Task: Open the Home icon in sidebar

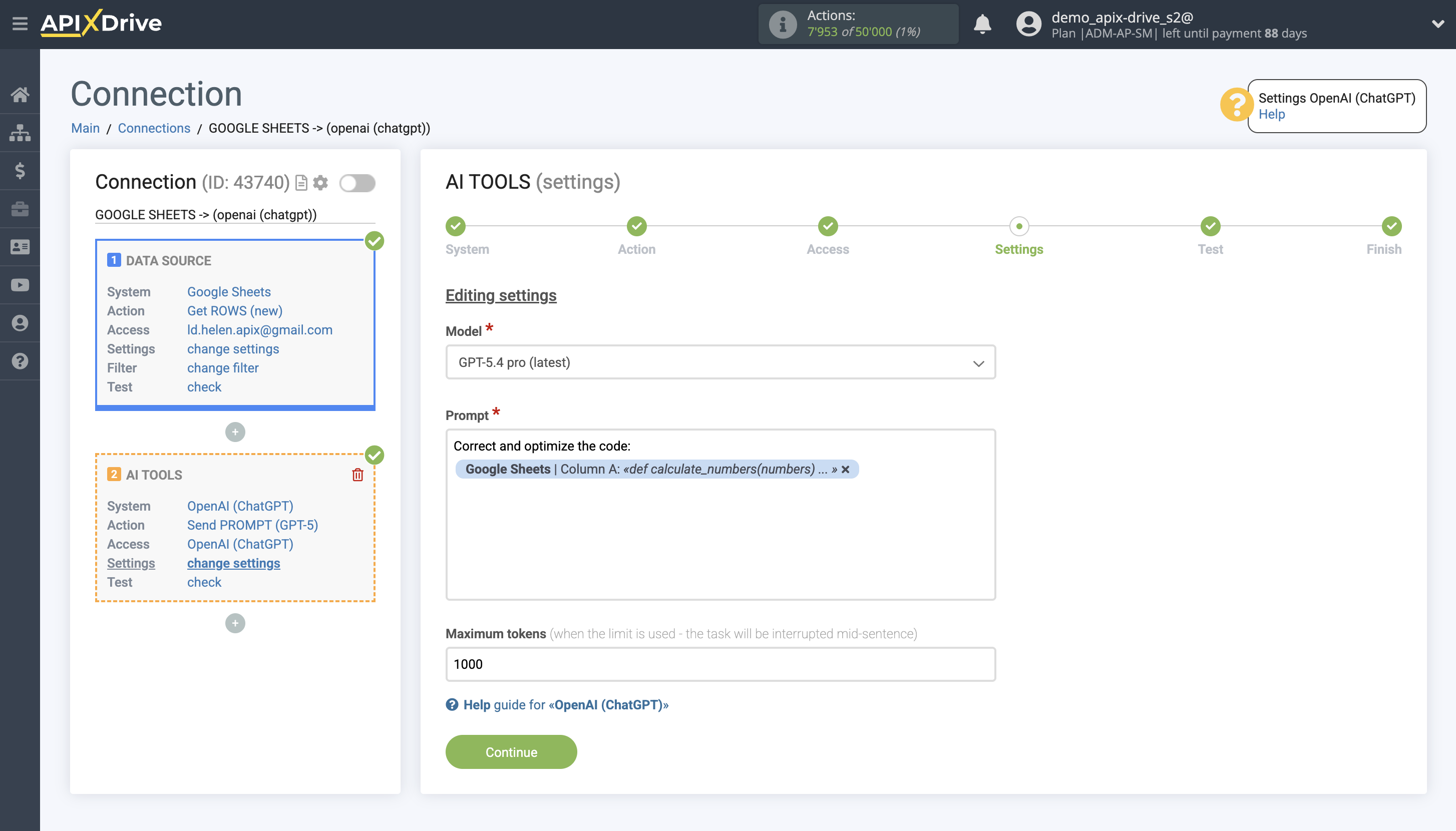Action: click(21, 95)
